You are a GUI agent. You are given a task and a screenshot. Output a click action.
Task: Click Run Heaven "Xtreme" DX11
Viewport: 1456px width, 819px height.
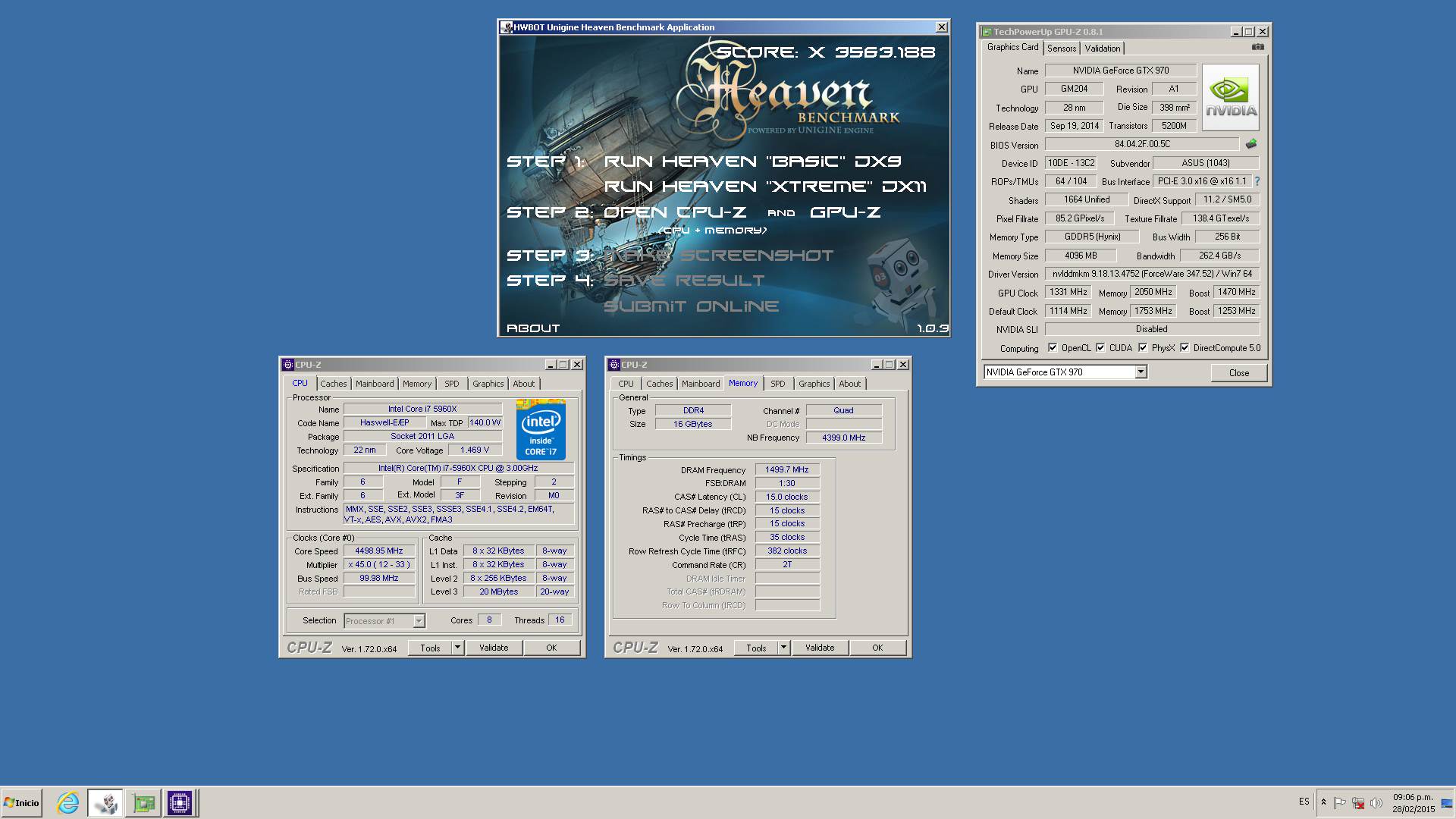(765, 187)
